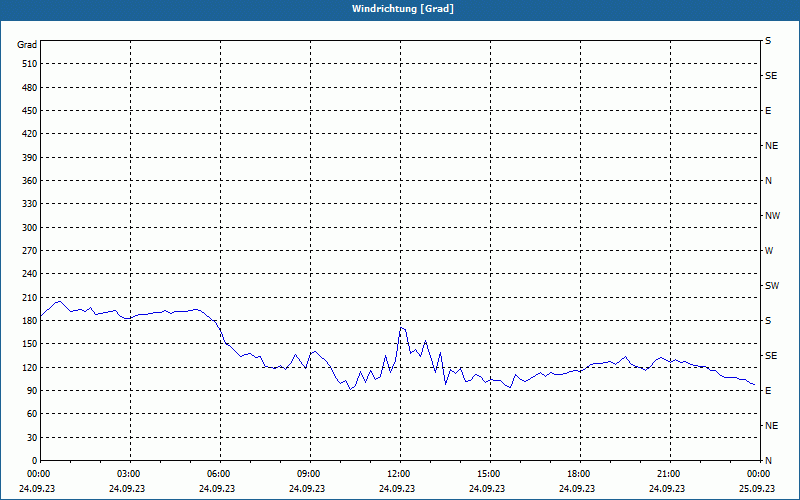This screenshot has height=500, width=800.
Task: Click the 480 y-axis value
Action: 30,88
